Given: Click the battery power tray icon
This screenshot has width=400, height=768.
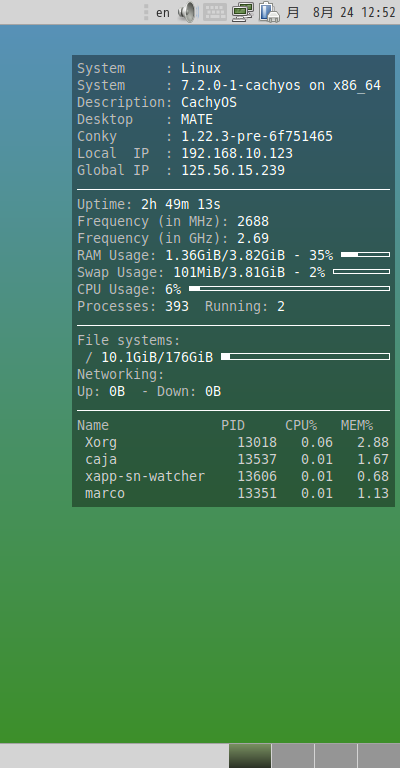Looking at the screenshot, I should pyautogui.click(x=269, y=12).
